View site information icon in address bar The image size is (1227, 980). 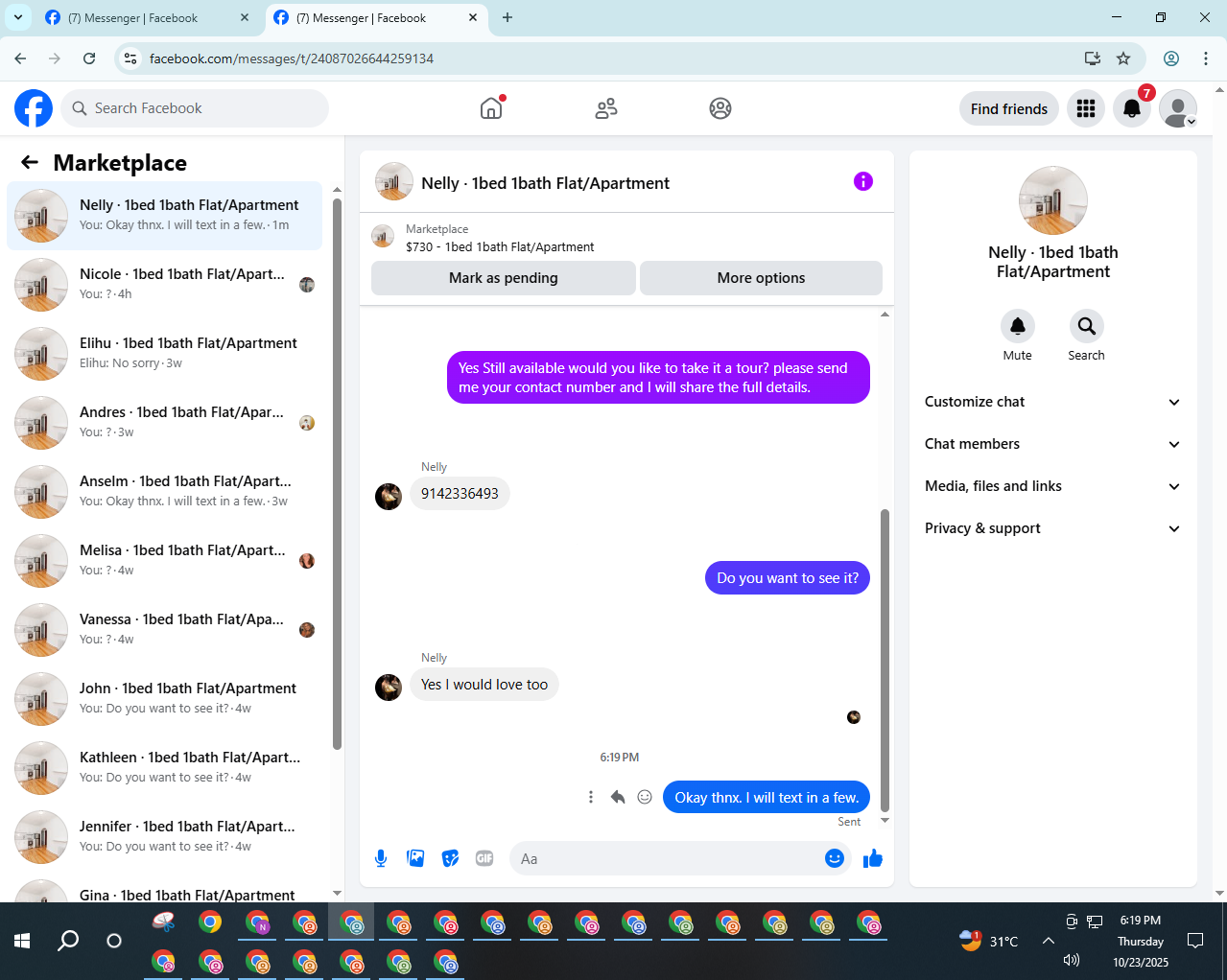coord(130,58)
